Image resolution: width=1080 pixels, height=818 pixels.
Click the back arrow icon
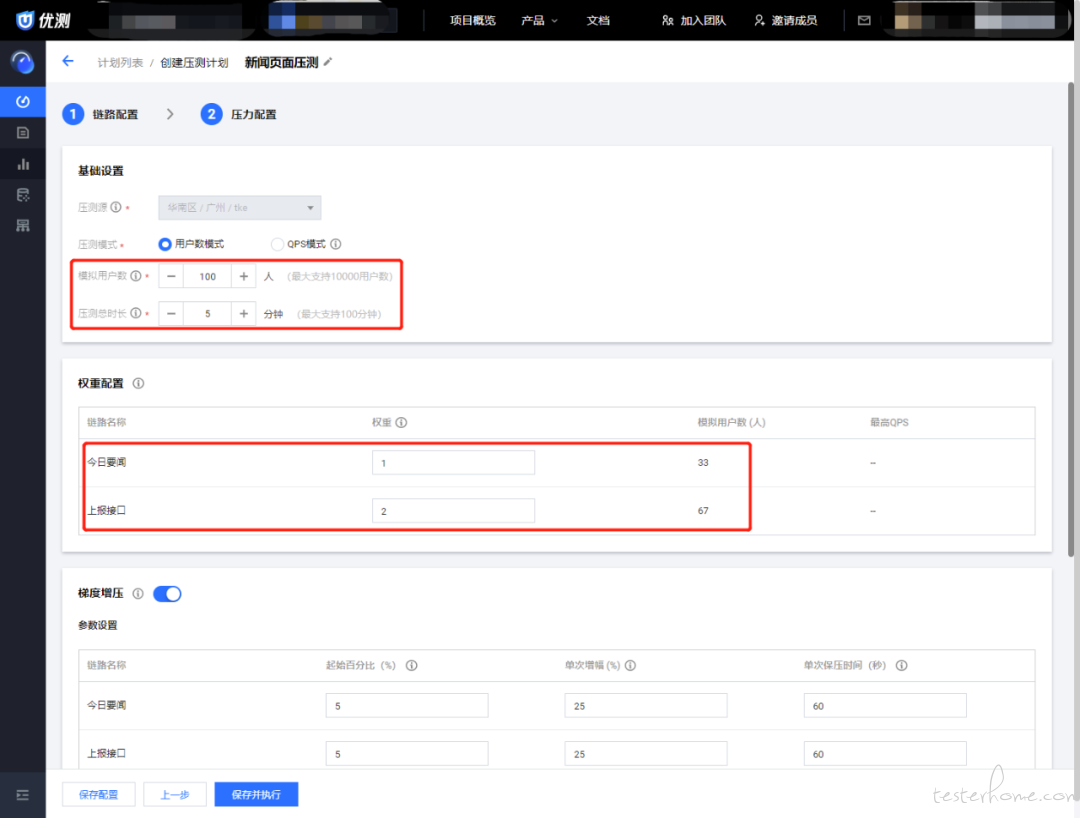68,61
